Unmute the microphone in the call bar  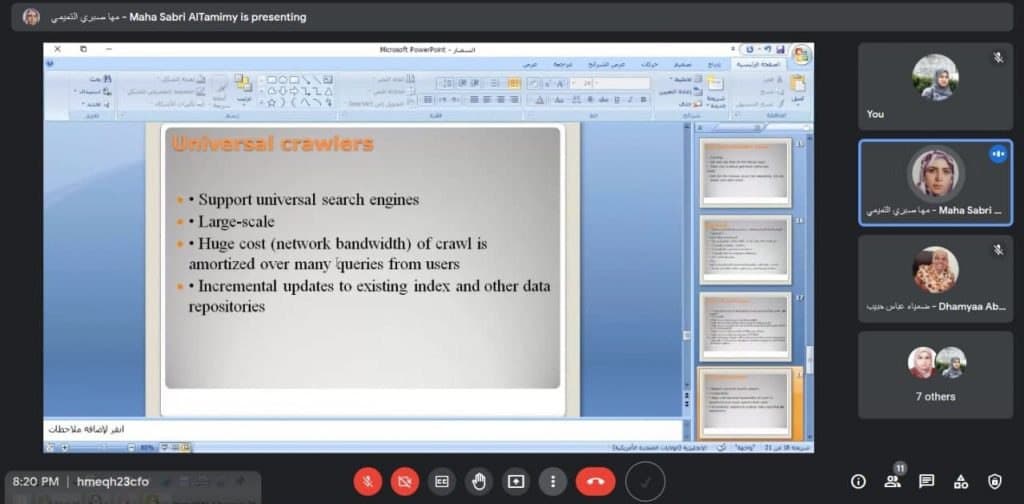pyautogui.click(x=368, y=481)
